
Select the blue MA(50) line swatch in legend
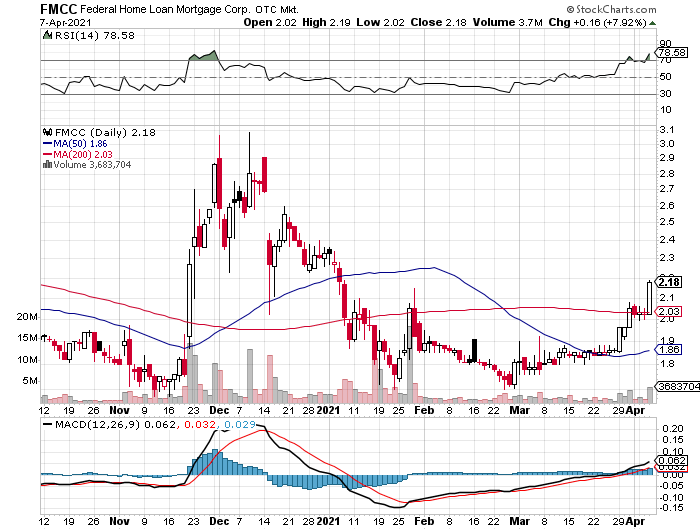pyautogui.click(x=48, y=144)
